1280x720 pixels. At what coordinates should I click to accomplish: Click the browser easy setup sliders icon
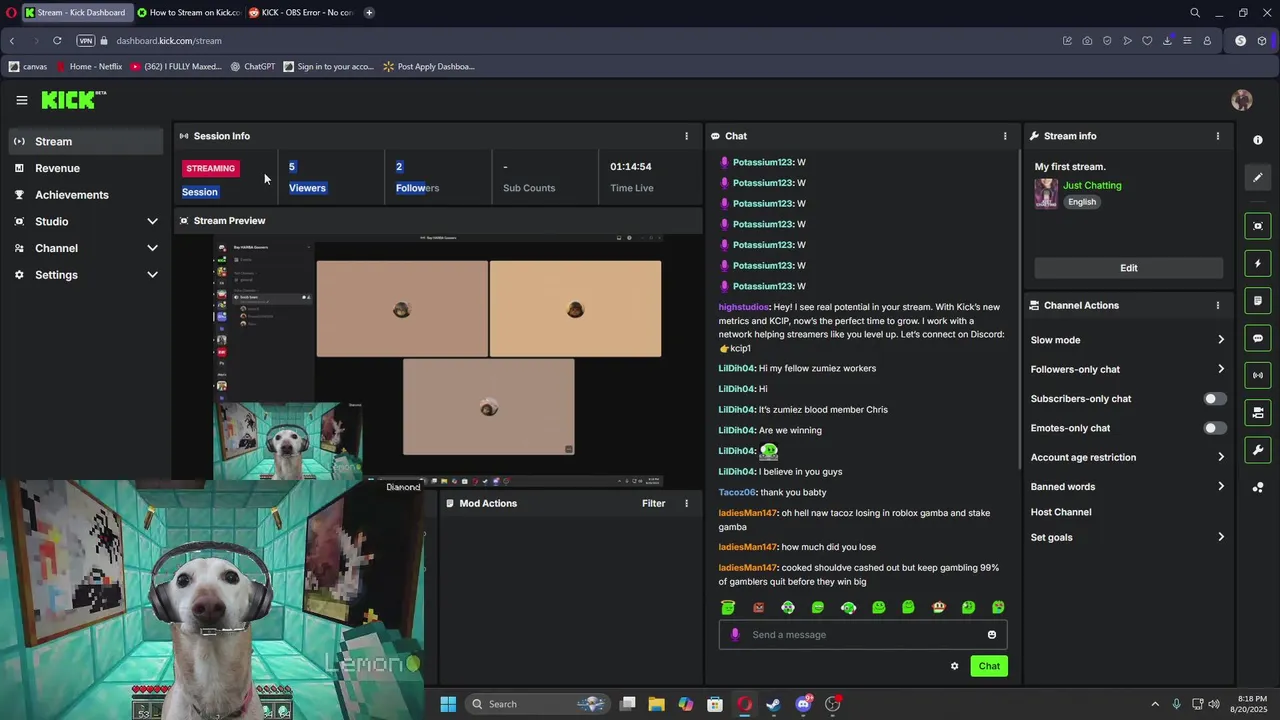coord(1187,41)
